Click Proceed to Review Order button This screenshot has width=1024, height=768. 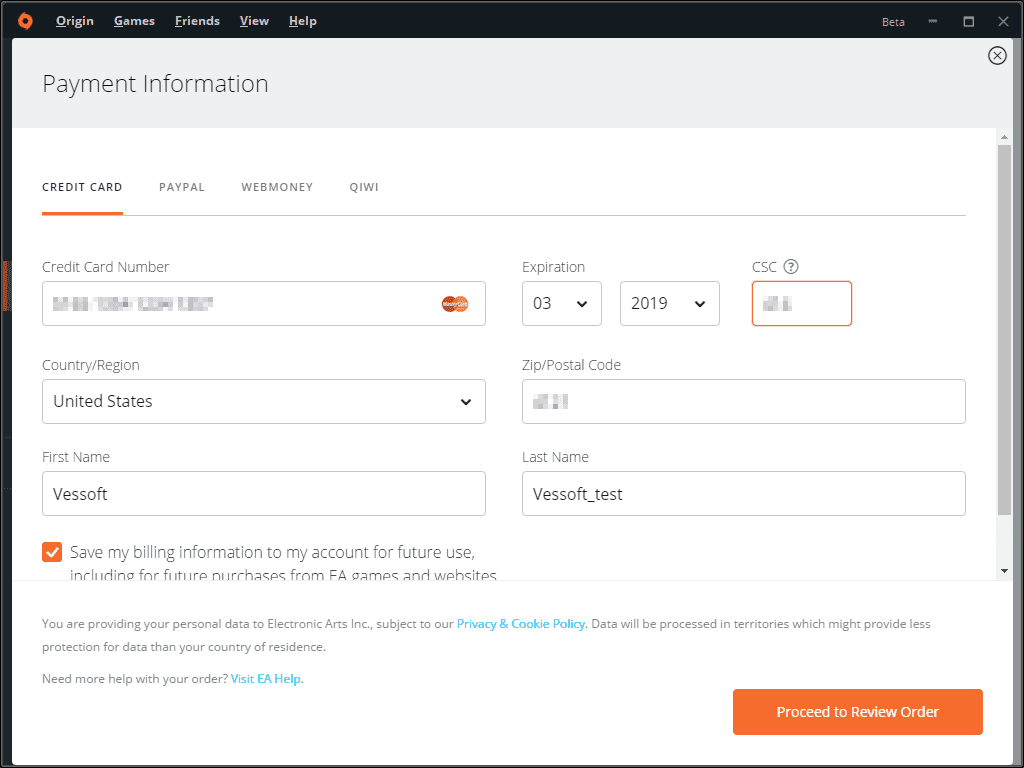pyautogui.click(x=857, y=712)
